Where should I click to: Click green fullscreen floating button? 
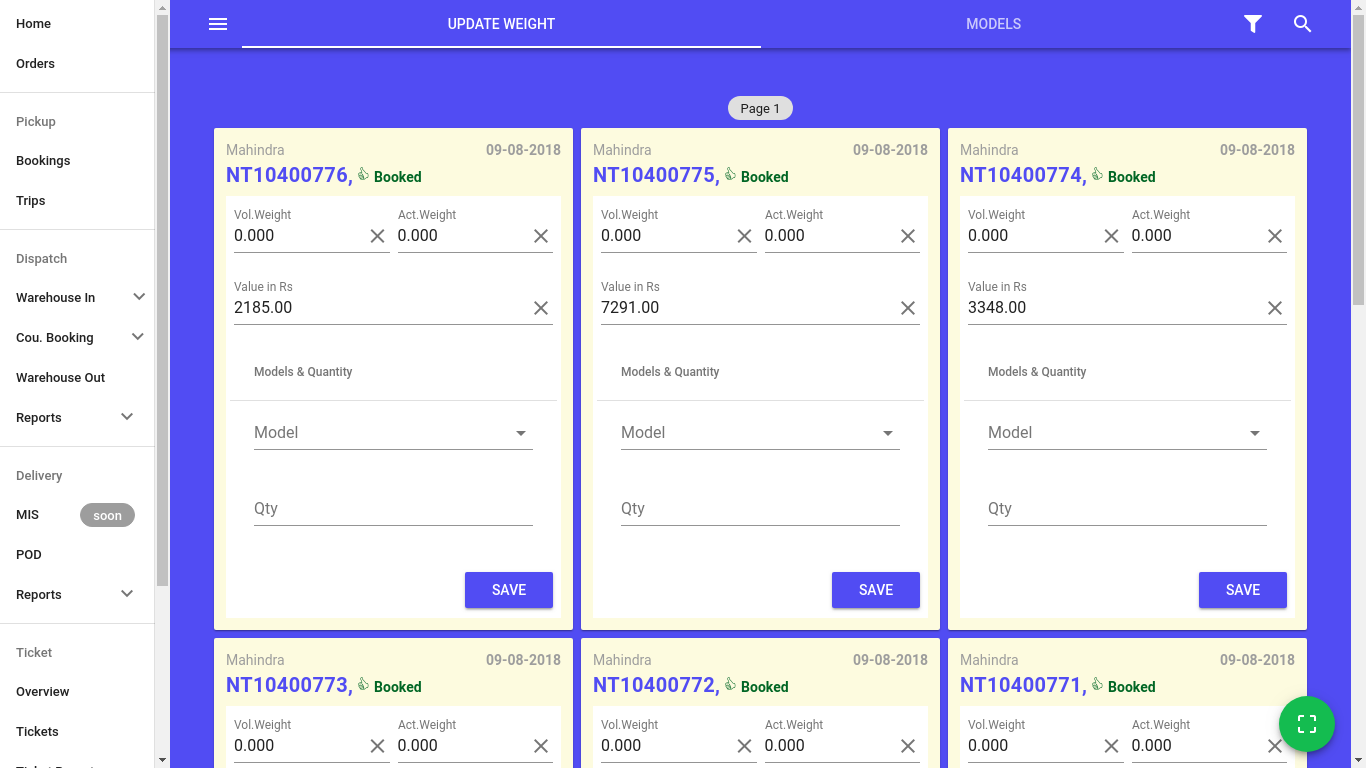point(1306,724)
